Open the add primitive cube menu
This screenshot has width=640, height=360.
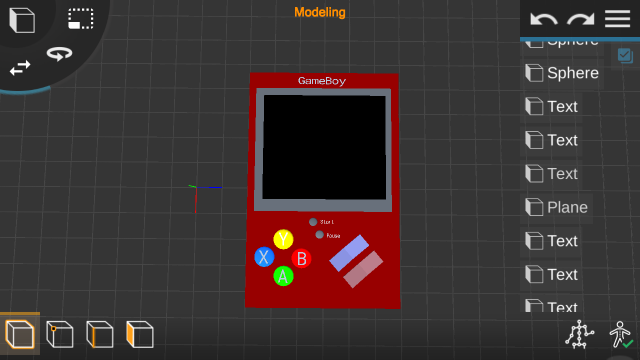tap(22, 20)
